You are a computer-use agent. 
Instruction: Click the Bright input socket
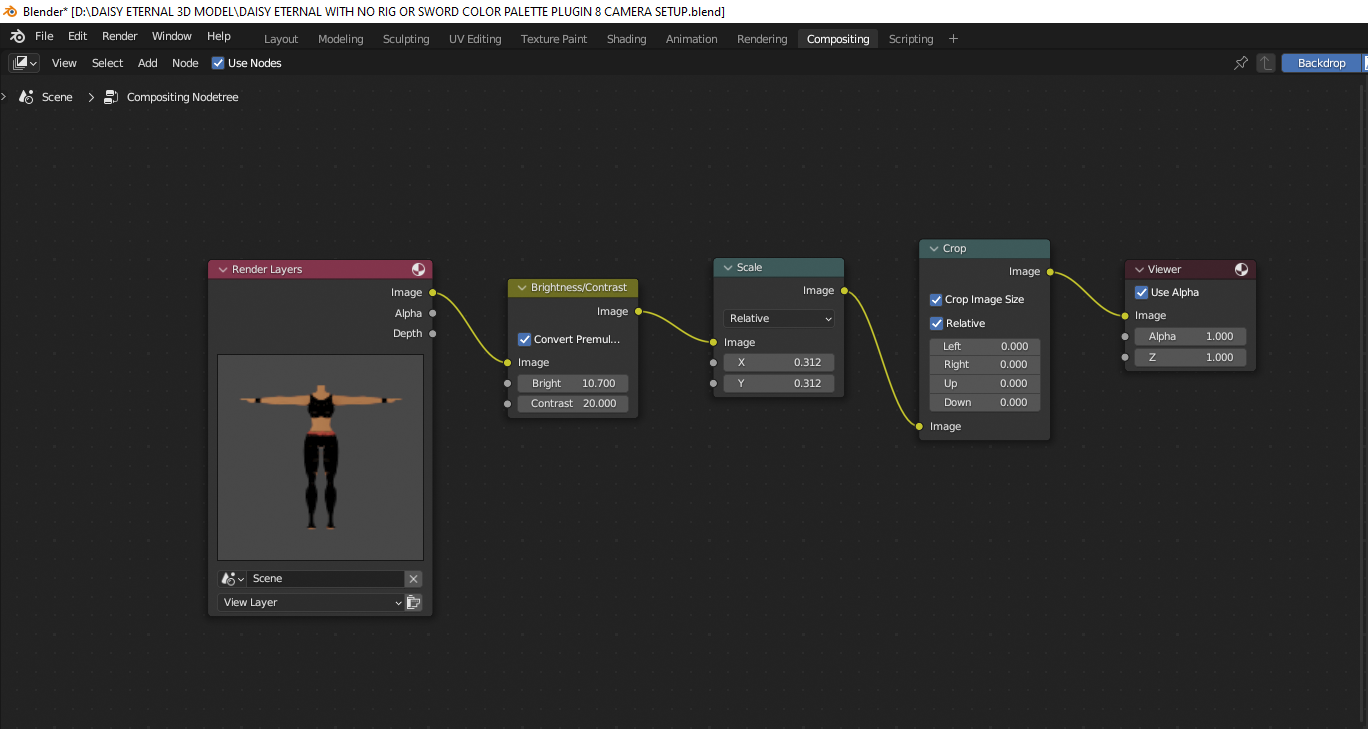(x=508, y=383)
